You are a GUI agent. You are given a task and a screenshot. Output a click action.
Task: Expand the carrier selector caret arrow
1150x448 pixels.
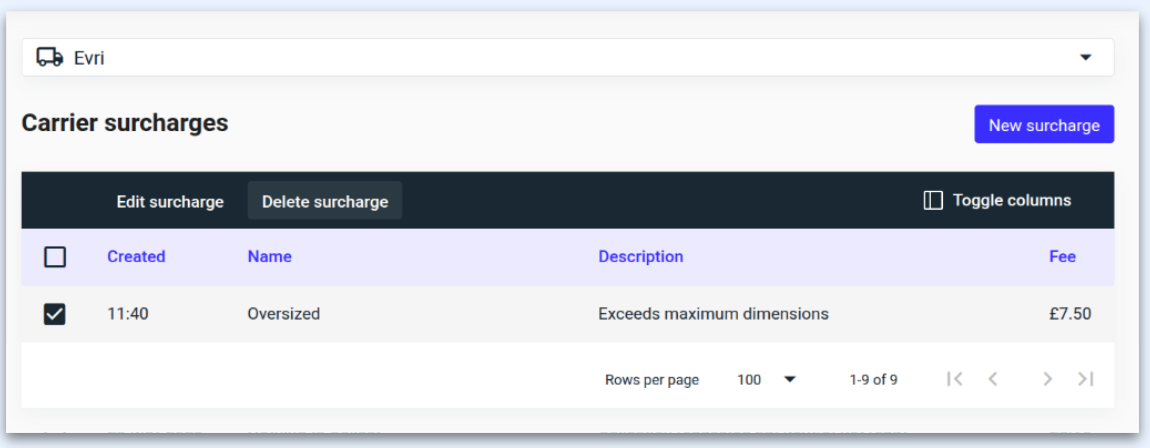click(x=1086, y=58)
